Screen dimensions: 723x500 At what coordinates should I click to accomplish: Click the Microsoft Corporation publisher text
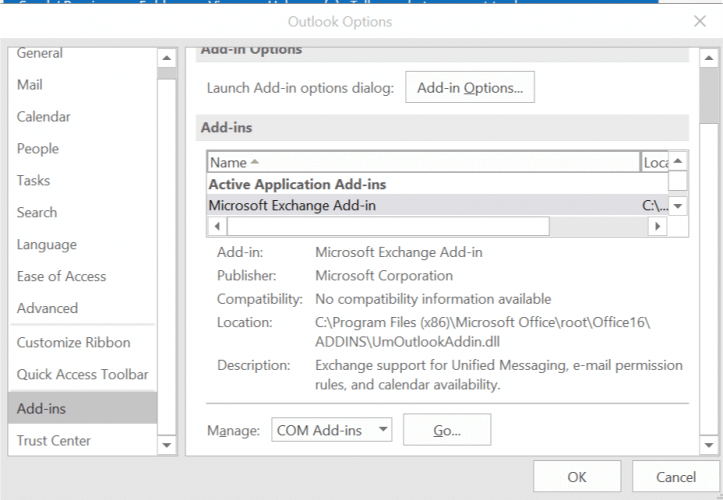click(384, 275)
